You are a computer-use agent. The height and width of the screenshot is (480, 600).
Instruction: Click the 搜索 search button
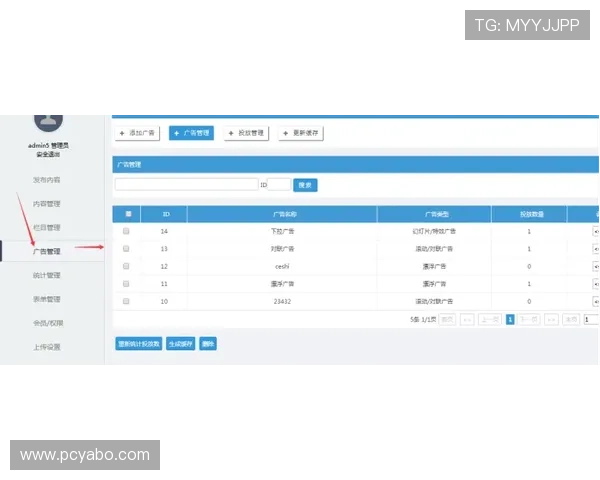click(305, 185)
